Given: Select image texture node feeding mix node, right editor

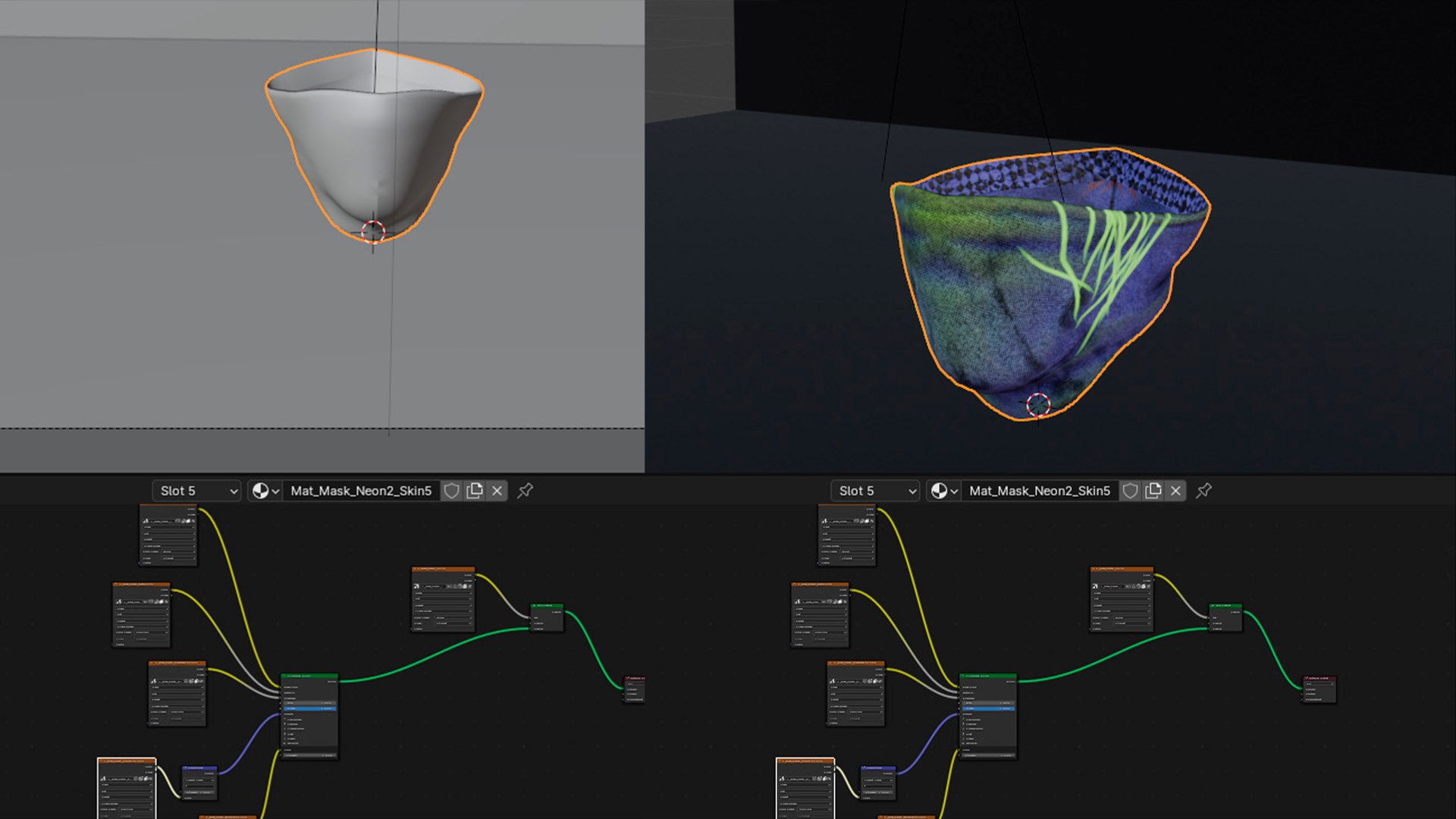Looking at the screenshot, I should [1122, 599].
